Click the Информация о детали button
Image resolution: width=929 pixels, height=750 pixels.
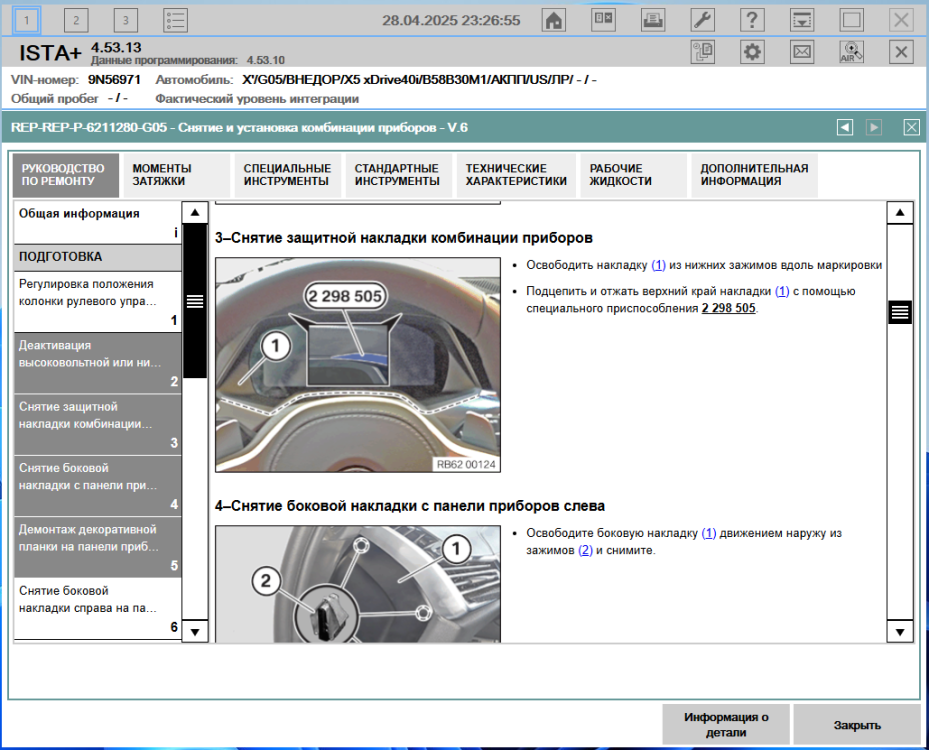tap(726, 724)
